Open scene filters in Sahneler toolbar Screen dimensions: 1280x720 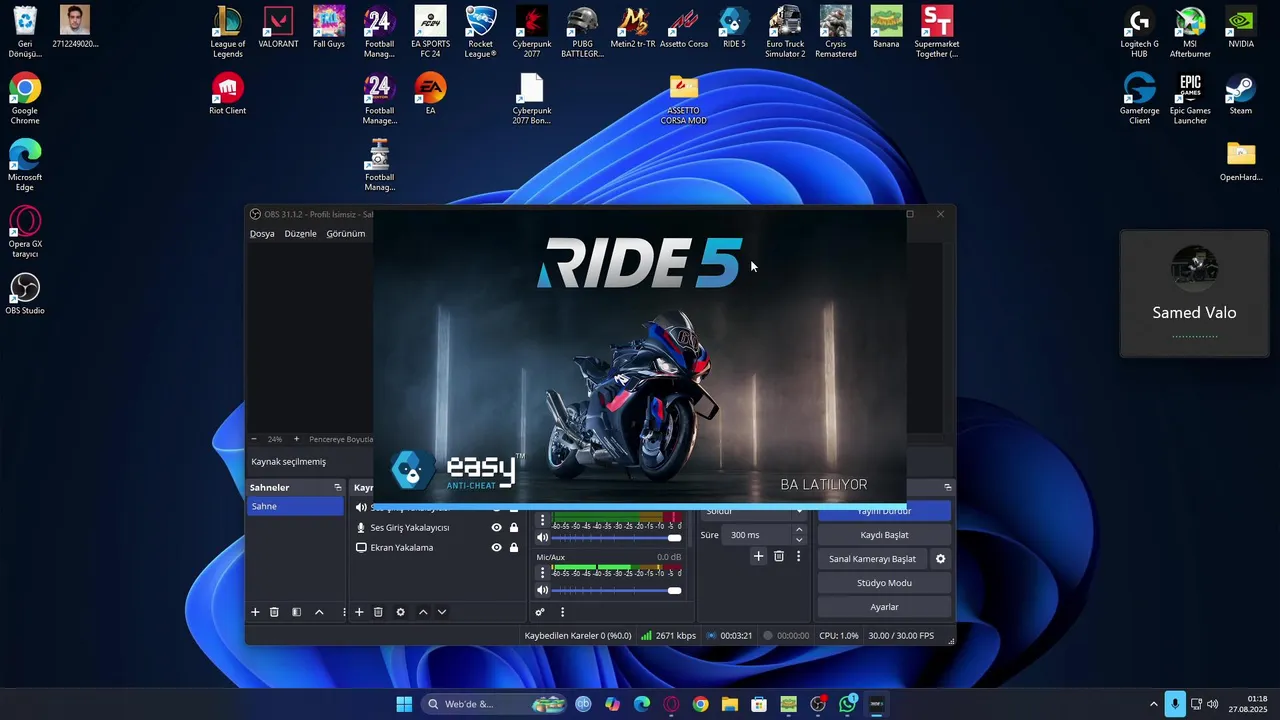pos(296,612)
